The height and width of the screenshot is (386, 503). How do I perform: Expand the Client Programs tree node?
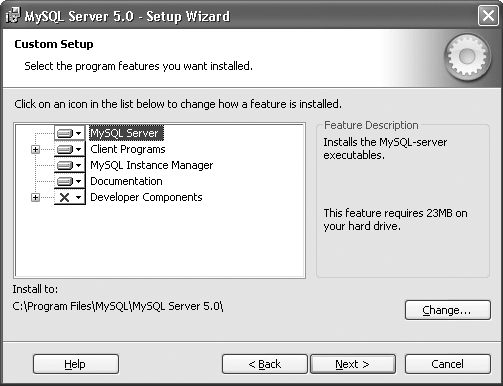click(35, 149)
